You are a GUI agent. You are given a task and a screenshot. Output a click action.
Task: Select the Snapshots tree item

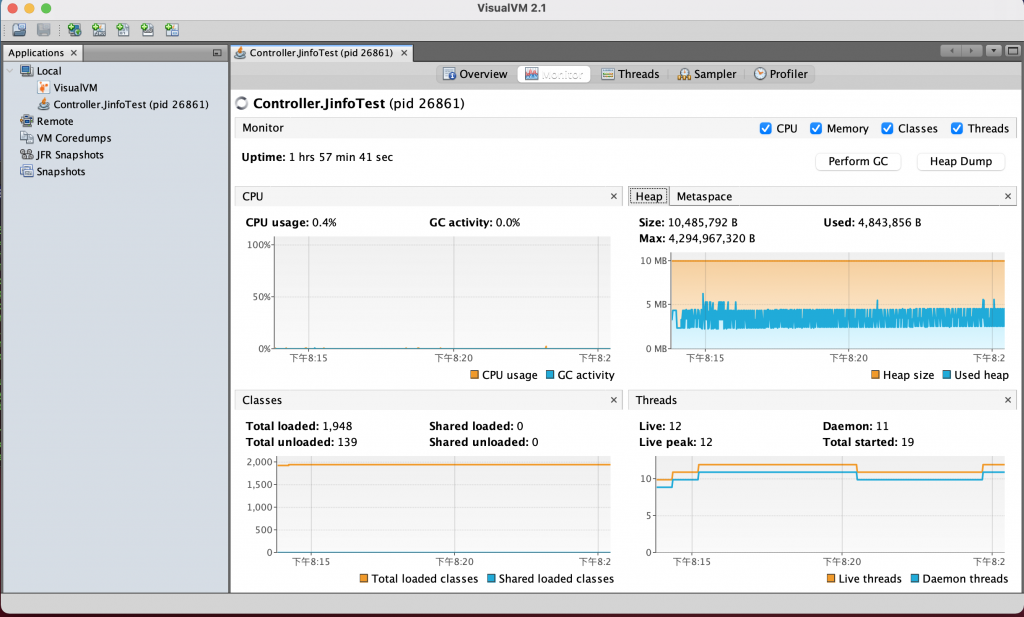[61, 172]
